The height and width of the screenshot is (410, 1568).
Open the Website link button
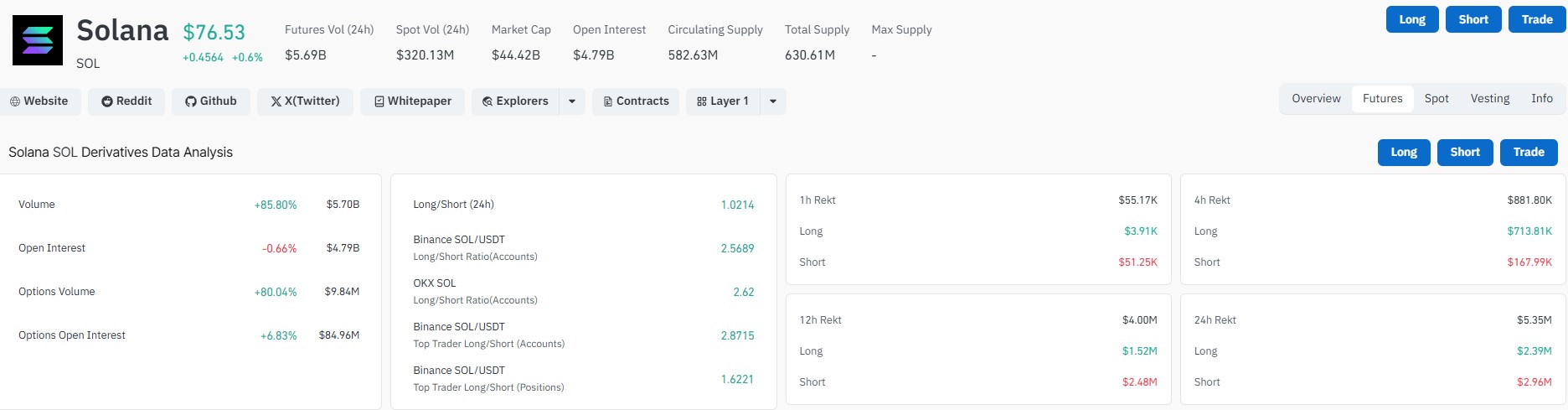(40, 101)
